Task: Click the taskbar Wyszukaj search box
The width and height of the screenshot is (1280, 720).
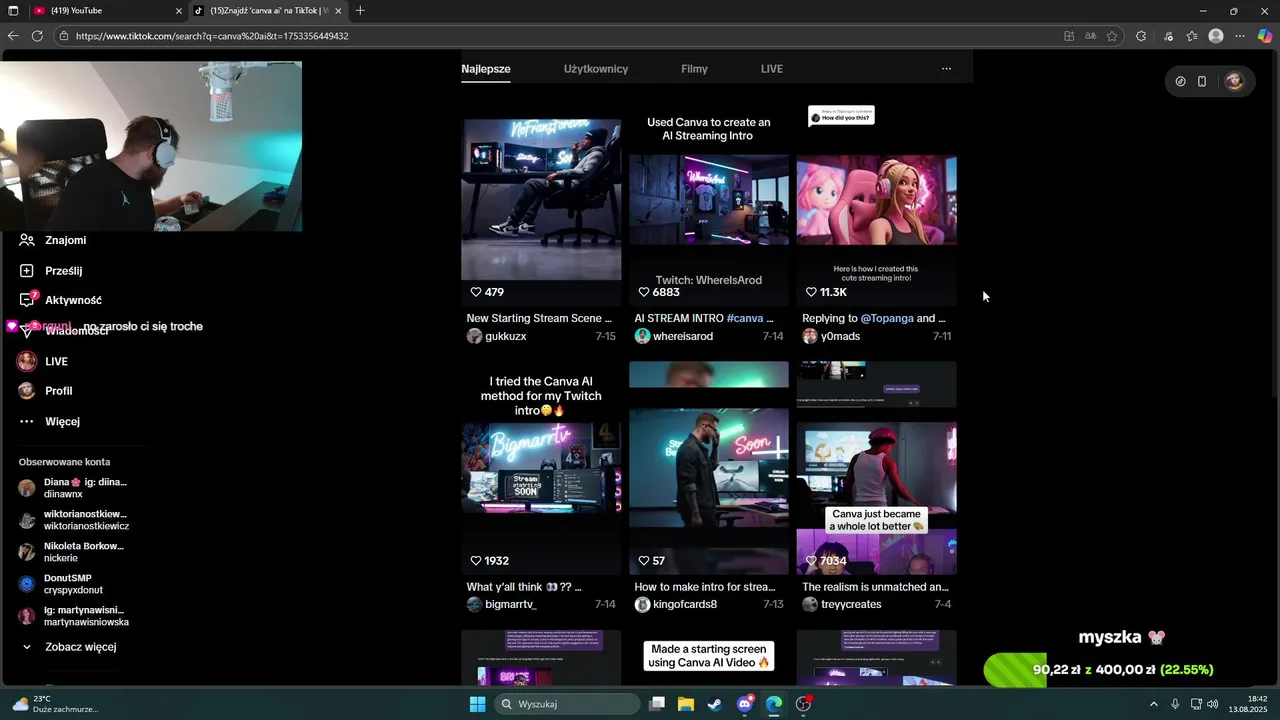Action: (567, 704)
